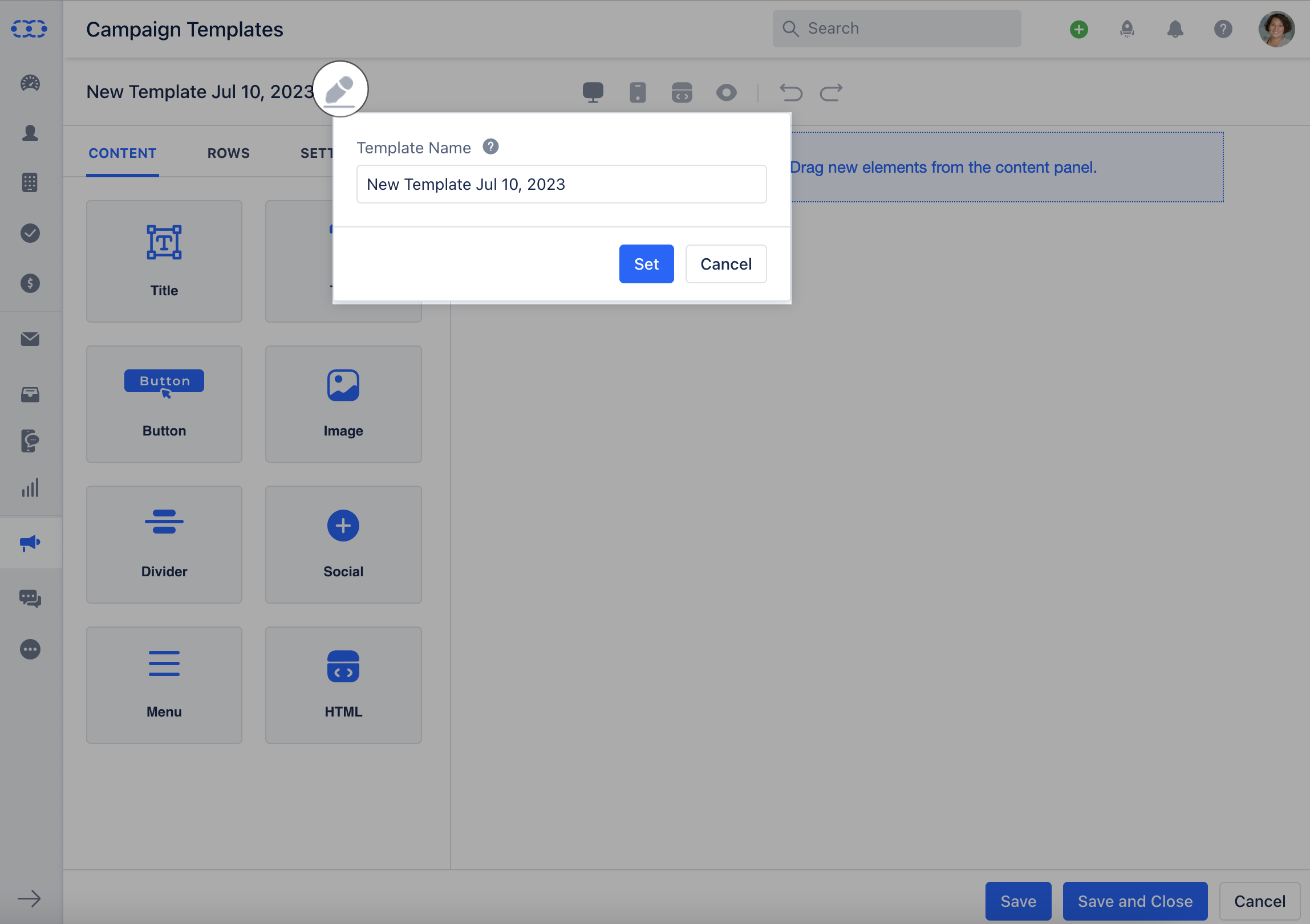Click the green plus quick-add icon
1310x924 pixels.
coord(1078,29)
